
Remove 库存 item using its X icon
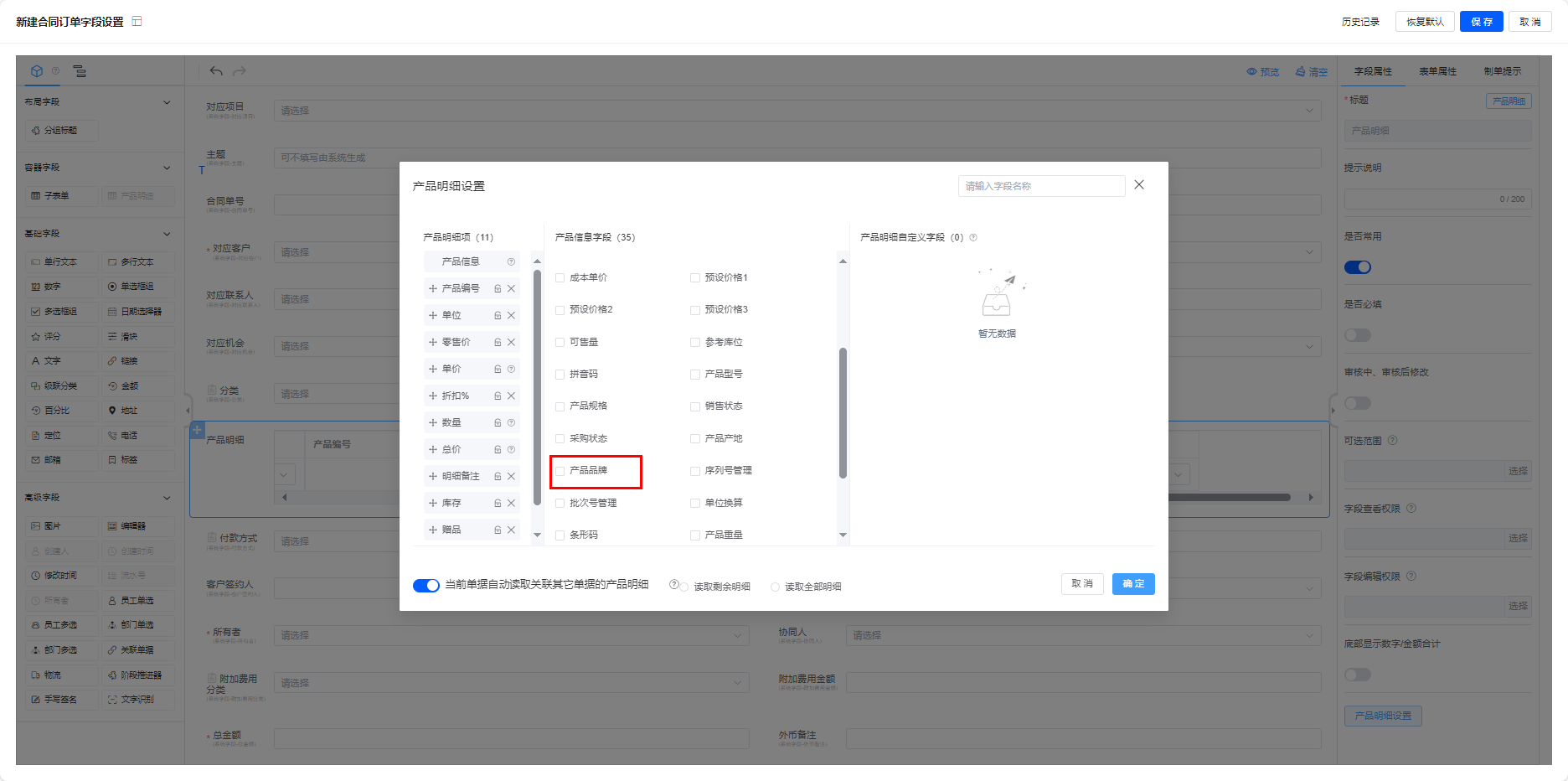(x=511, y=503)
